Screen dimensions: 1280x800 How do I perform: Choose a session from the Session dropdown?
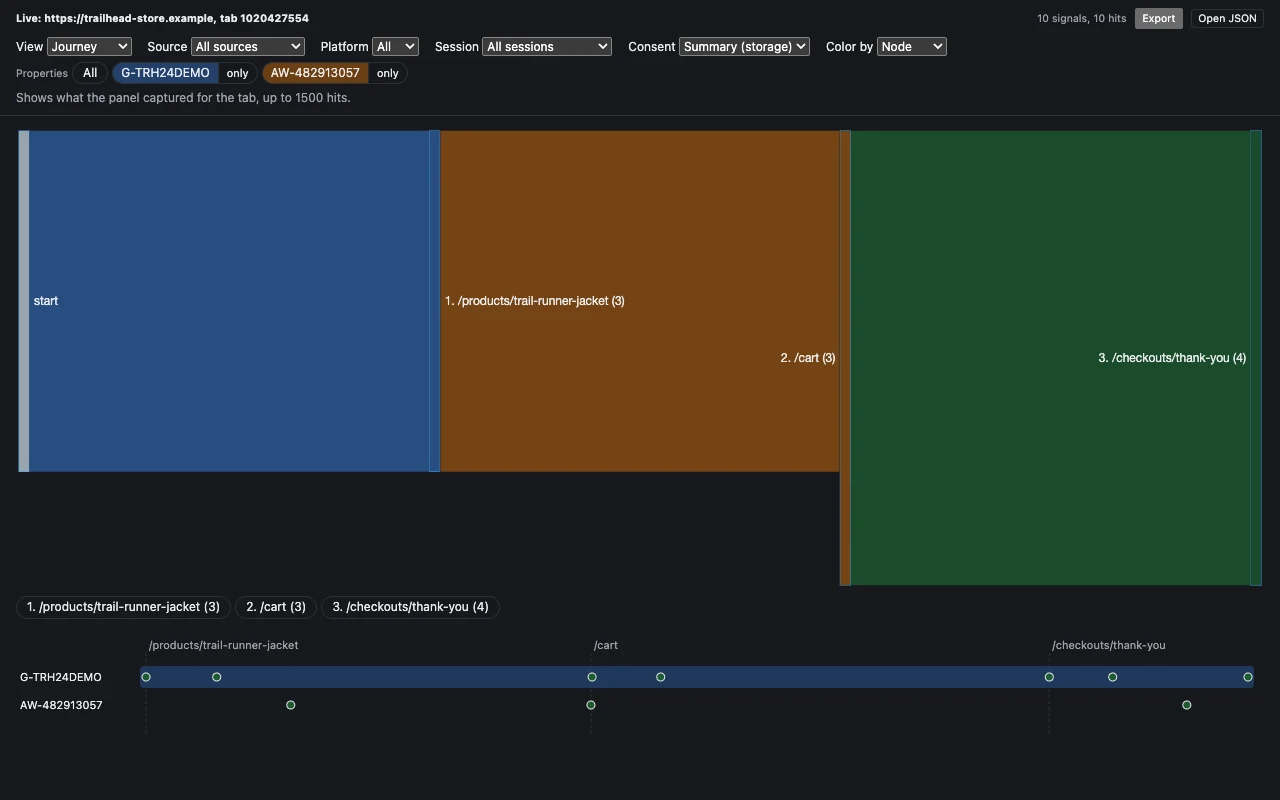[546, 46]
